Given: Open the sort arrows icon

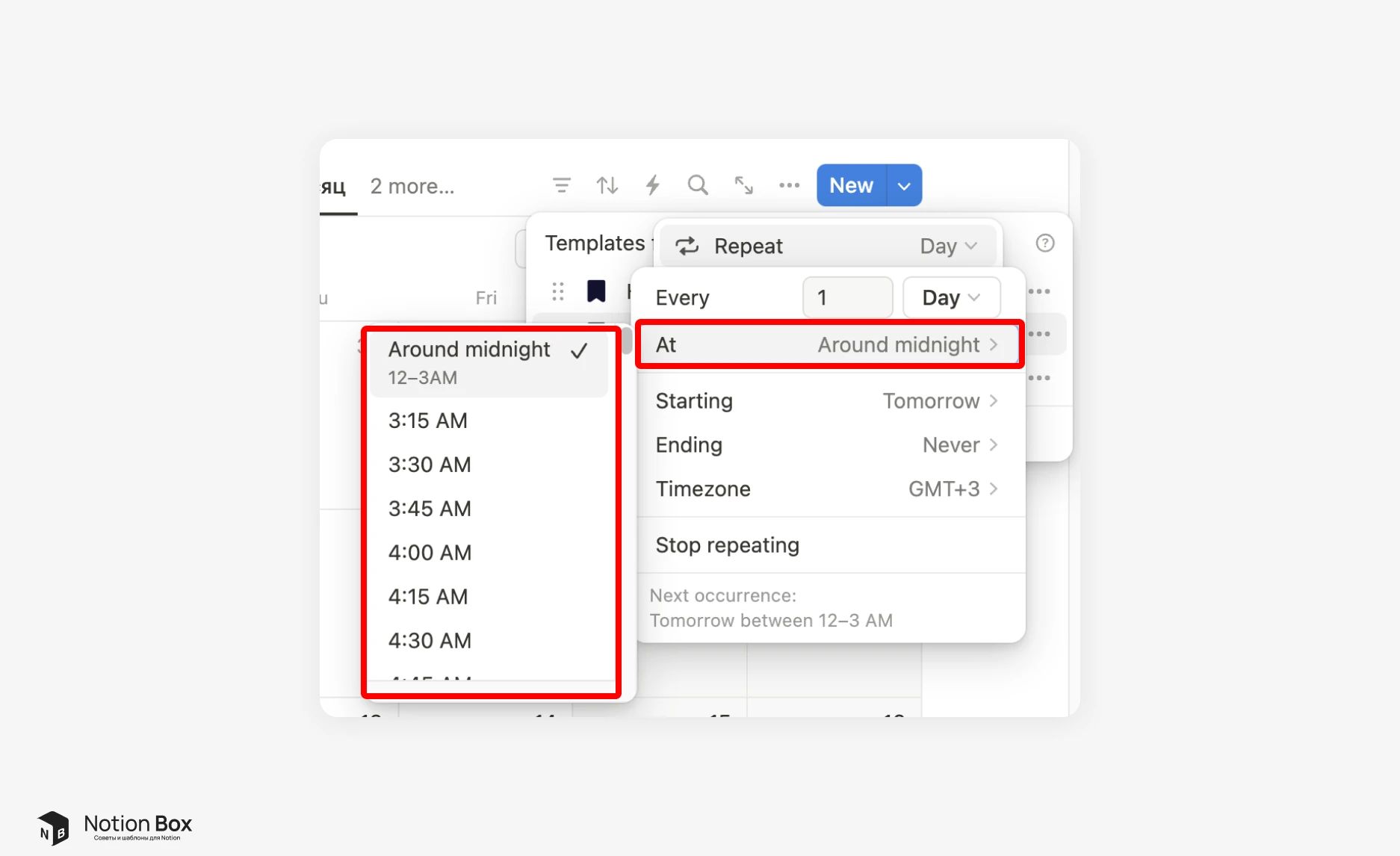Looking at the screenshot, I should [x=607, y=185].
